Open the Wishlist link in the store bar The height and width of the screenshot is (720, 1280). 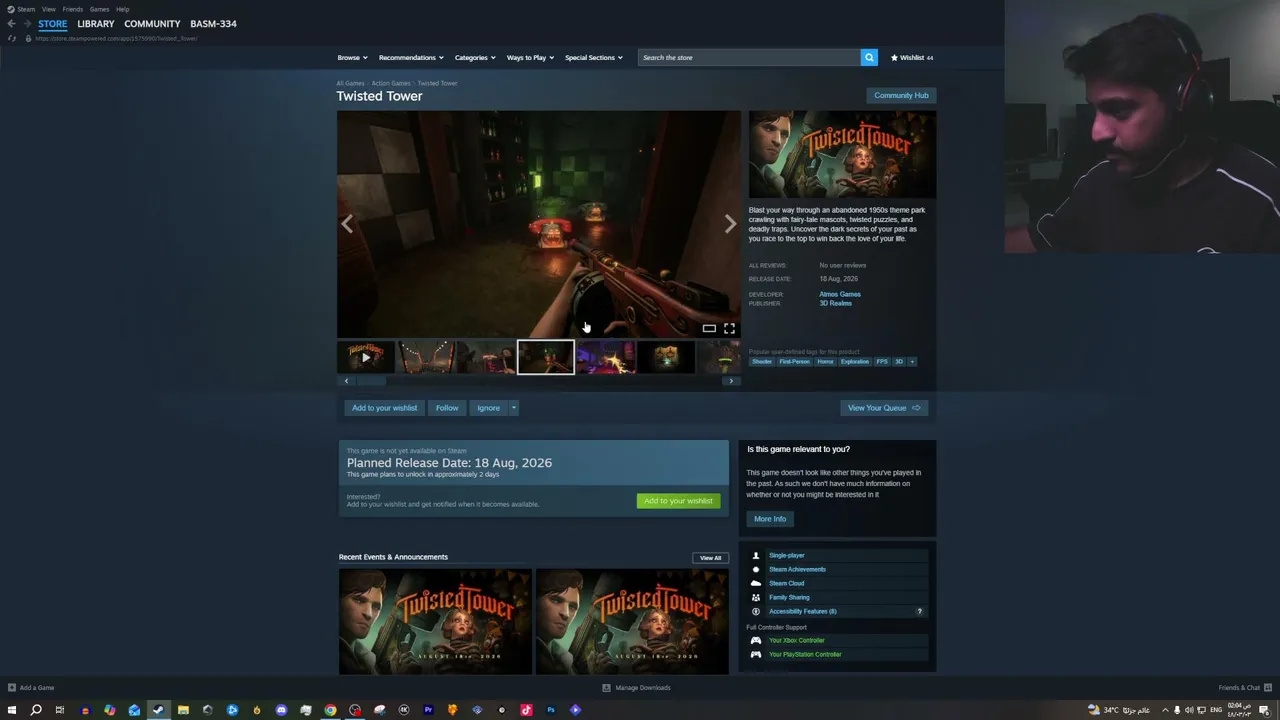912,58
